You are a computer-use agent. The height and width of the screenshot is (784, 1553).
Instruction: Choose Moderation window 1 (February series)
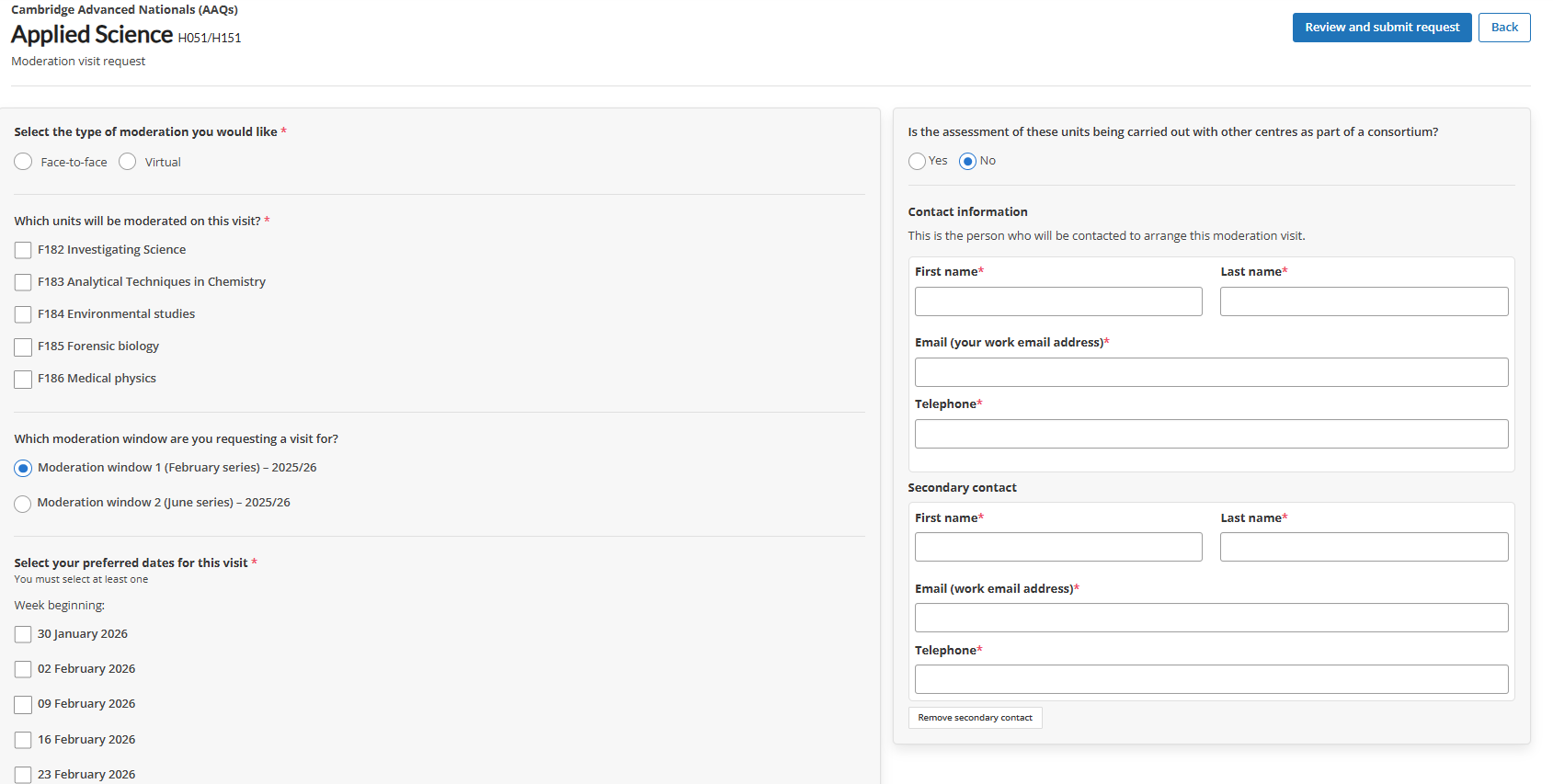[23, 469]
